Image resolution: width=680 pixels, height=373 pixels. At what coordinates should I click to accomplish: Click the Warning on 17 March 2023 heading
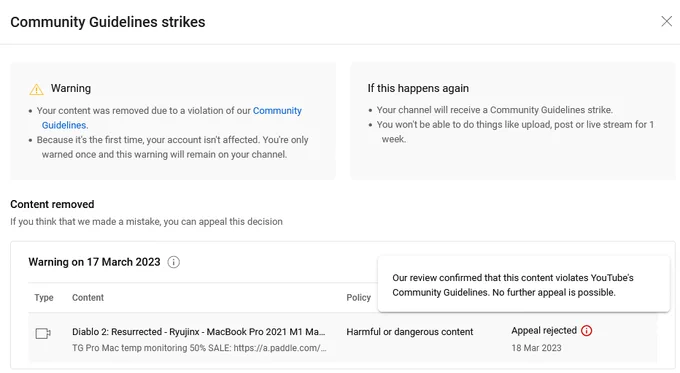coord(94,262)
